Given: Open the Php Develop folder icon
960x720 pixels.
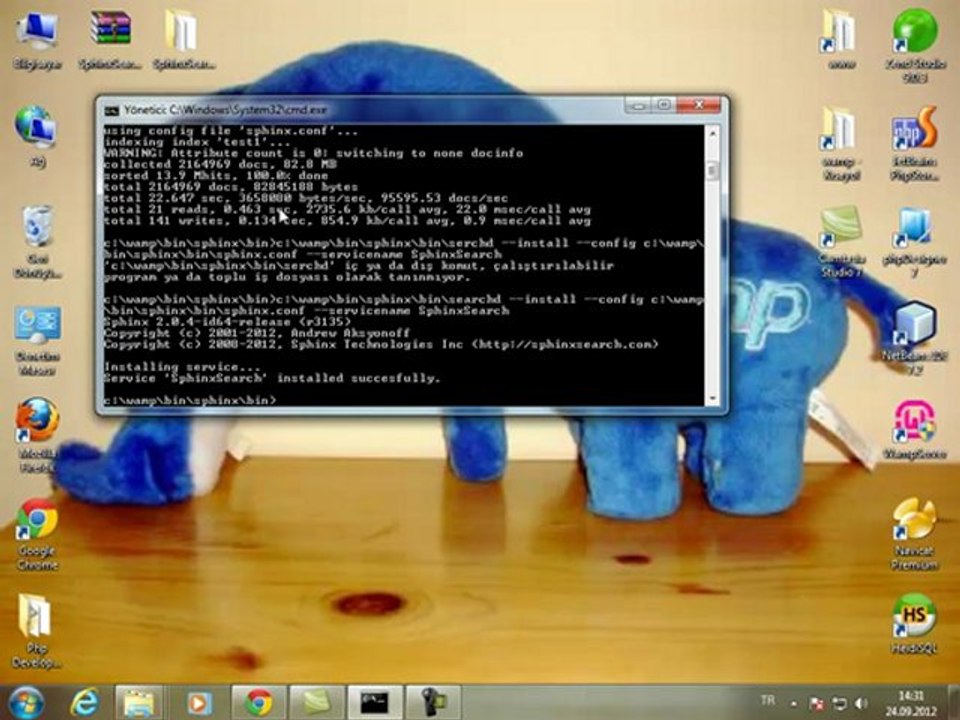Looking at the screenshot, I should 36,631.
